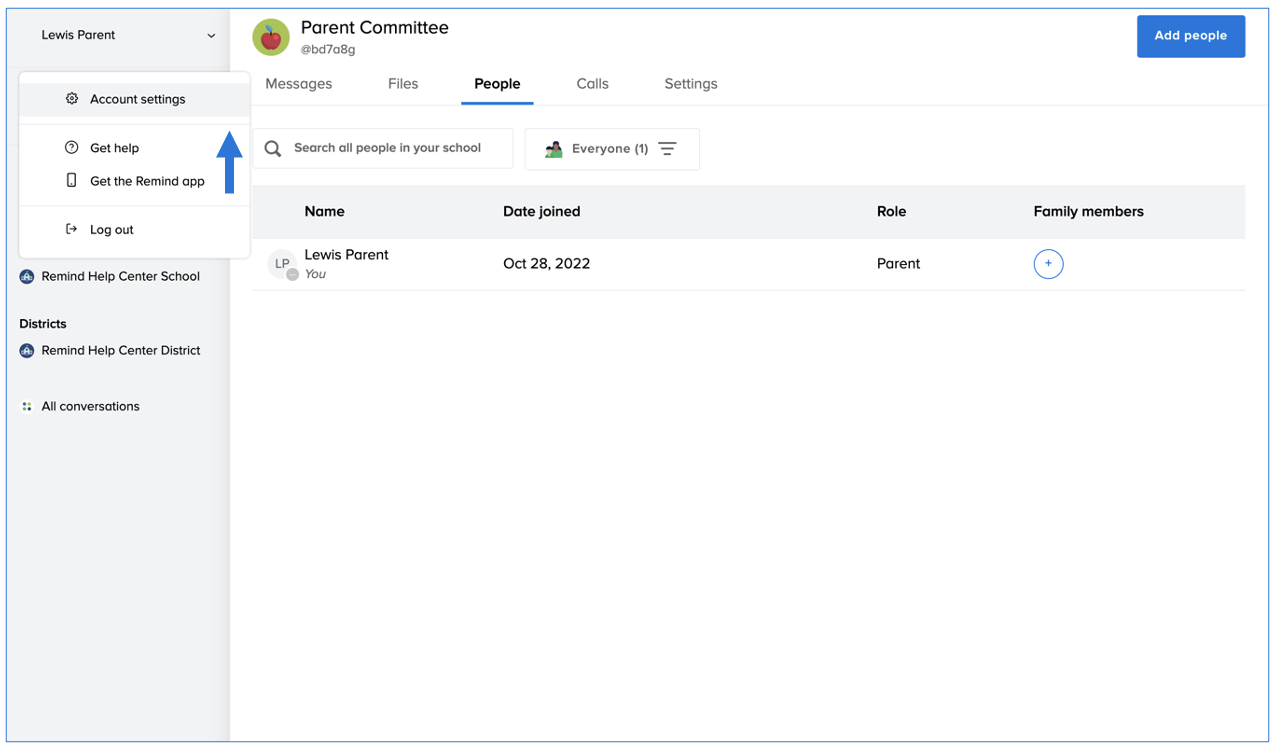1277x749 pixels.
Task: Click Log out in the menu
Action: tap(111, 230)
